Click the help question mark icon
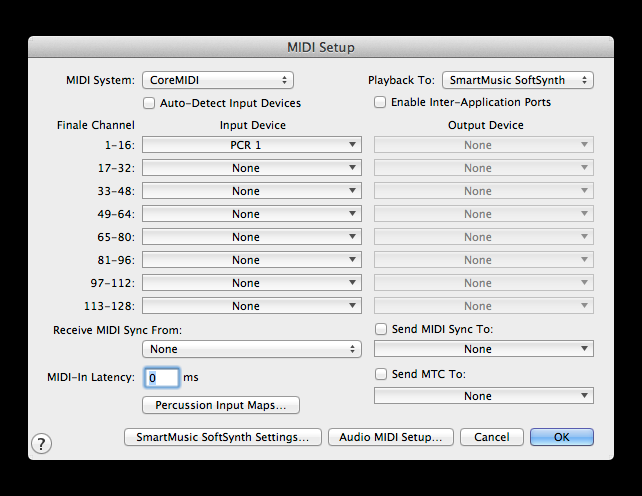The height and width of the screenshot is (496, 642). pos(42,443)
